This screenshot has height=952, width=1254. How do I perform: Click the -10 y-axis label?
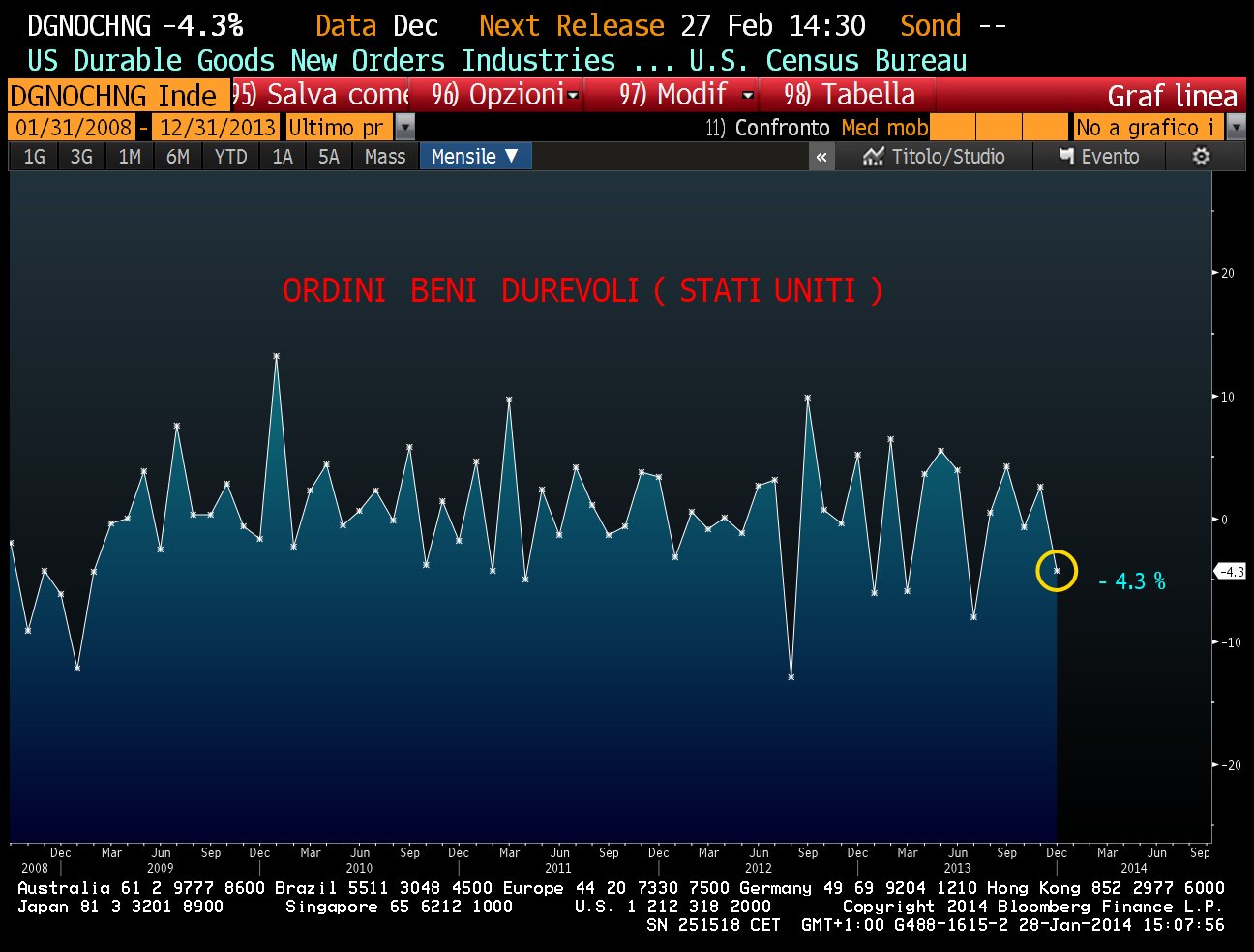1229,642
